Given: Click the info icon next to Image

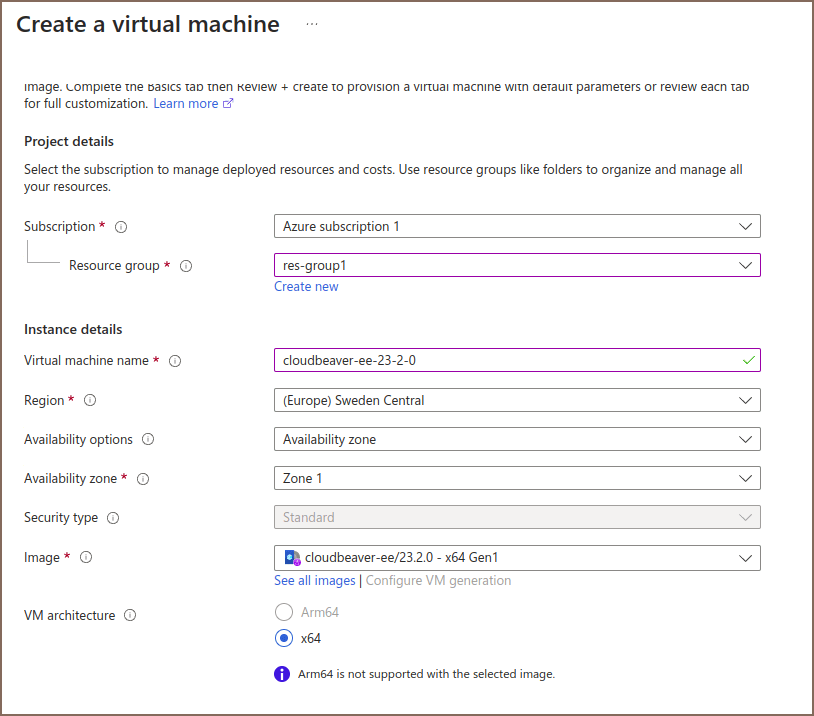Looking at the screenshot, I should 86,557.
